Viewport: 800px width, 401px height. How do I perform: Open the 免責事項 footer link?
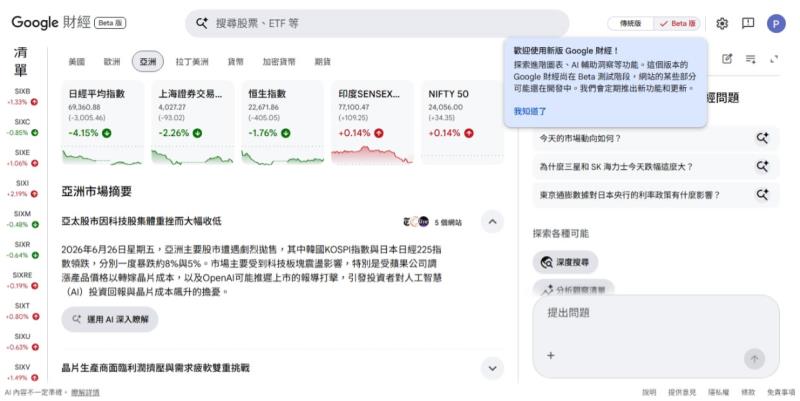pos(781,392)
